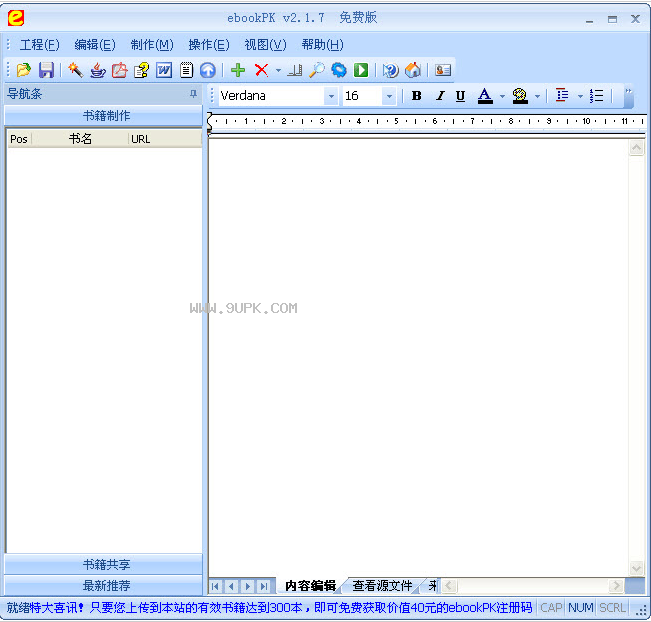Open the 书籍制作 panel section
This screenshot has height=622, width=651.
[103, 115]
